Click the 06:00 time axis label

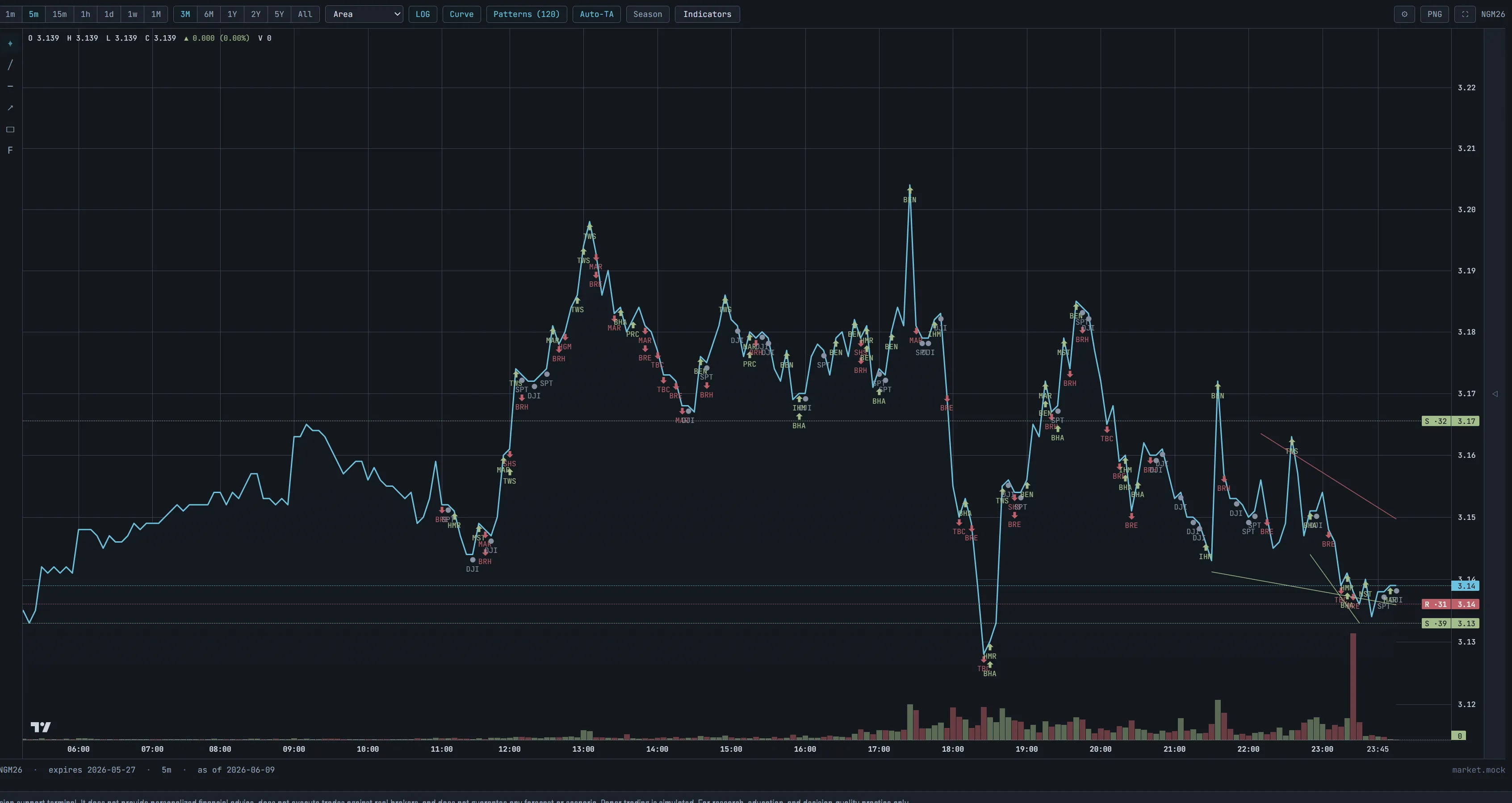(x=78, y=749)
